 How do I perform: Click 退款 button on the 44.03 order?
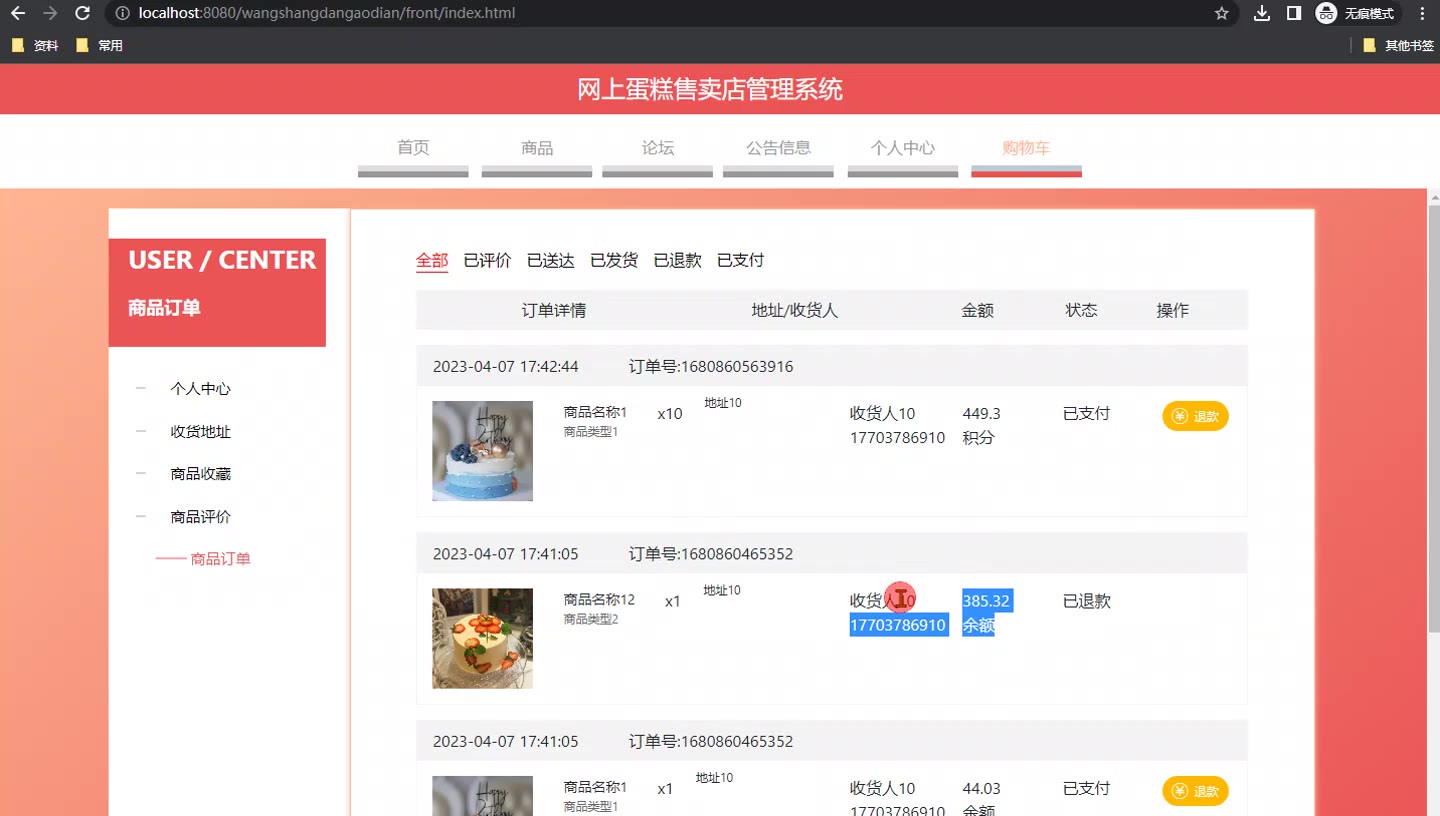(x=1195, y=791)
